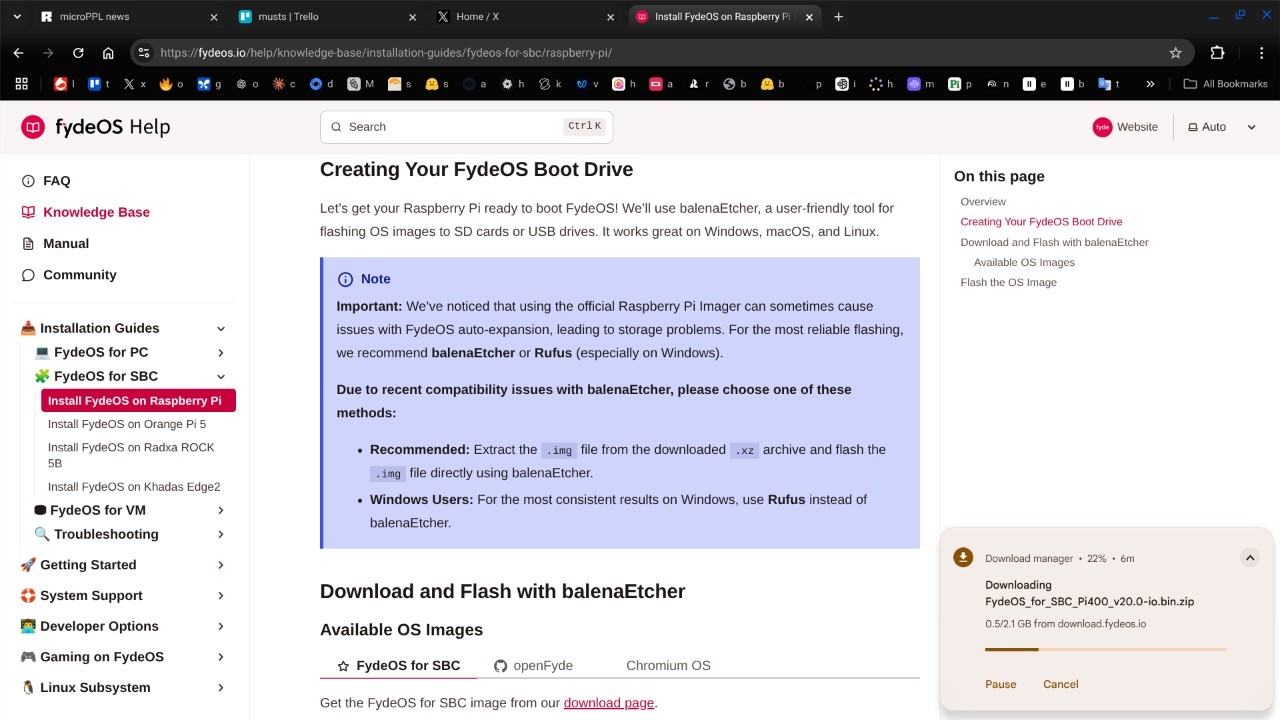The width and height of the screenshot is (1280, 720).
Task: Expand the System Support chevron
Action: (x=221, y=596)
